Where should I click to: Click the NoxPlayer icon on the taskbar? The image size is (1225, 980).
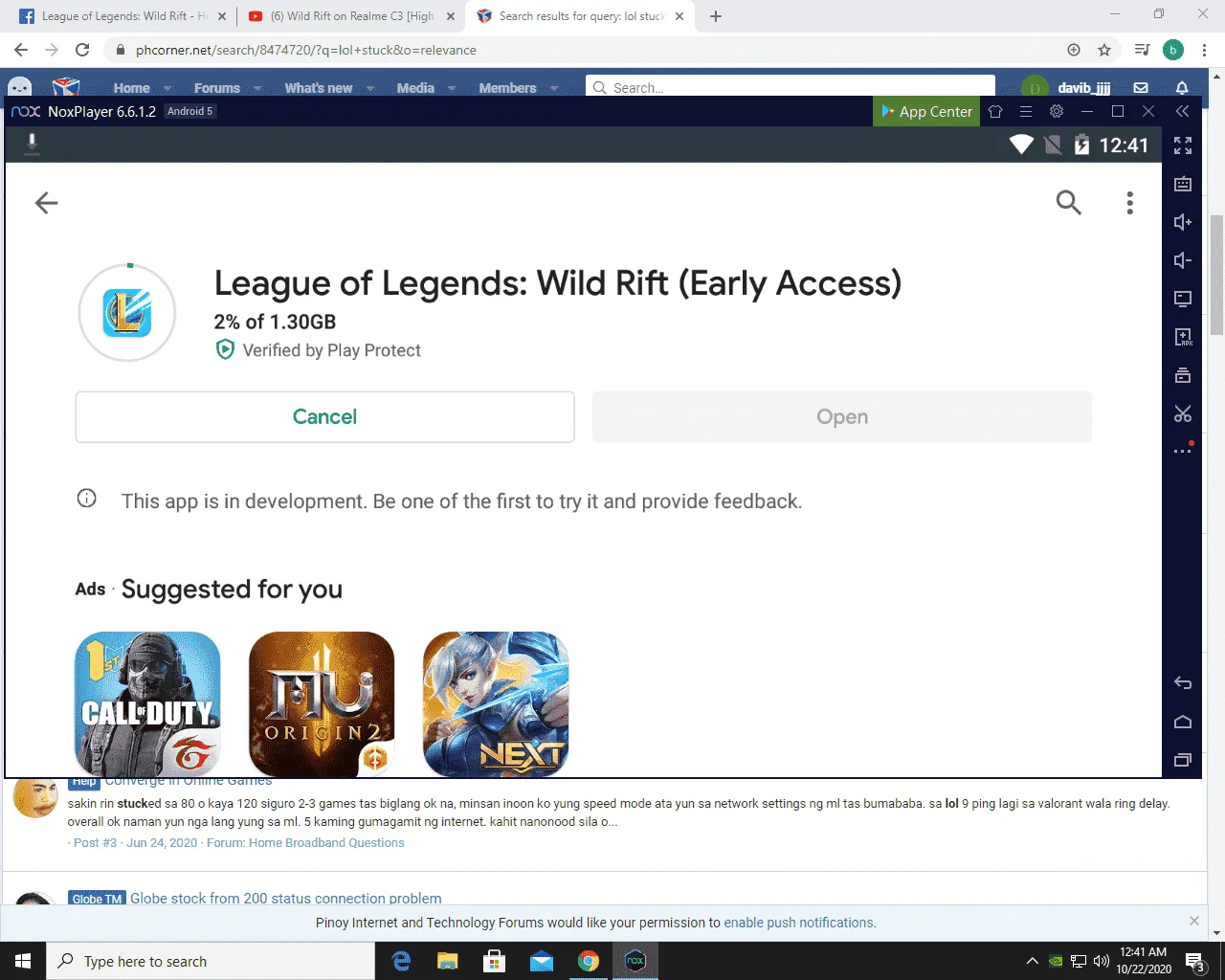pyautogui.click(x=635, y=961)
